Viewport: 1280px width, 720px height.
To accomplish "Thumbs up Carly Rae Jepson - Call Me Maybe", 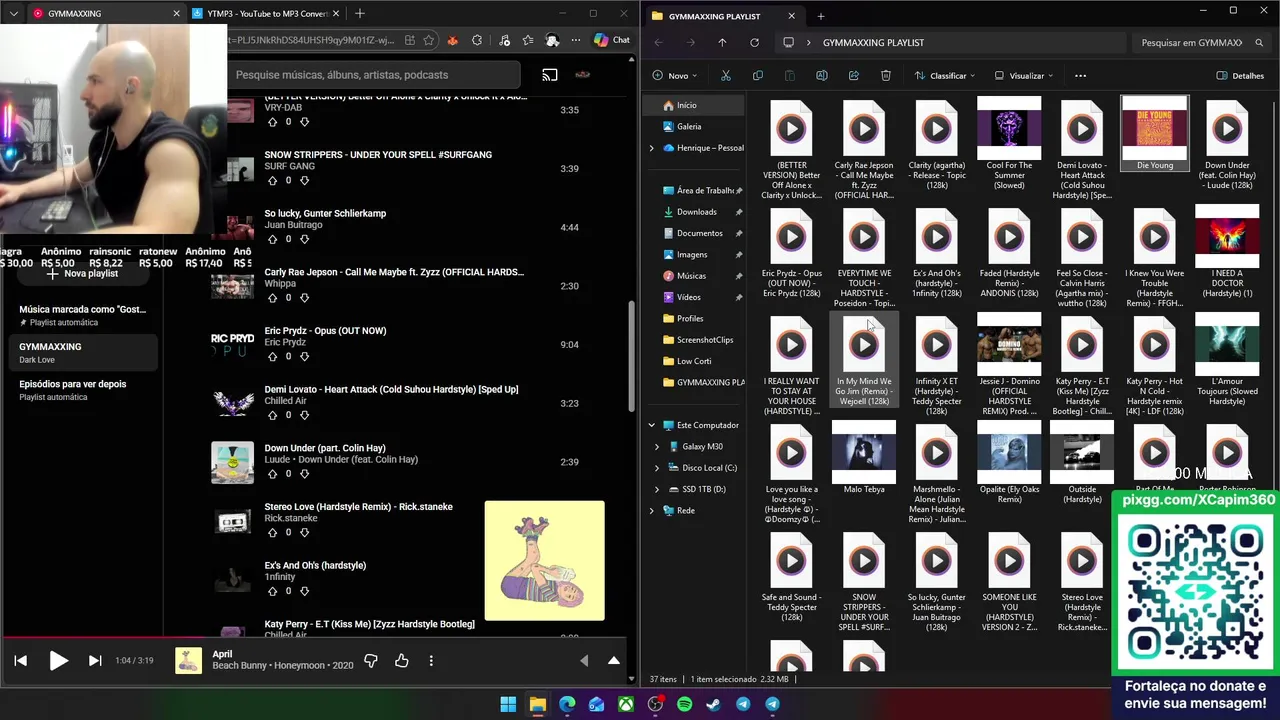I will click(272, 297).
